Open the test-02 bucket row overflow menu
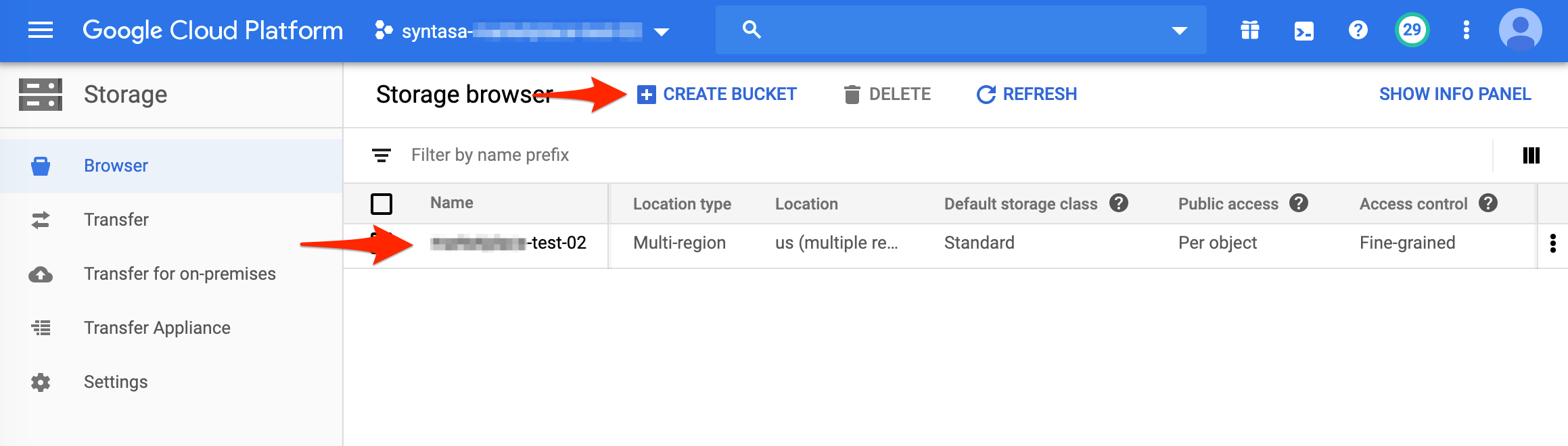 point(1552,243)
